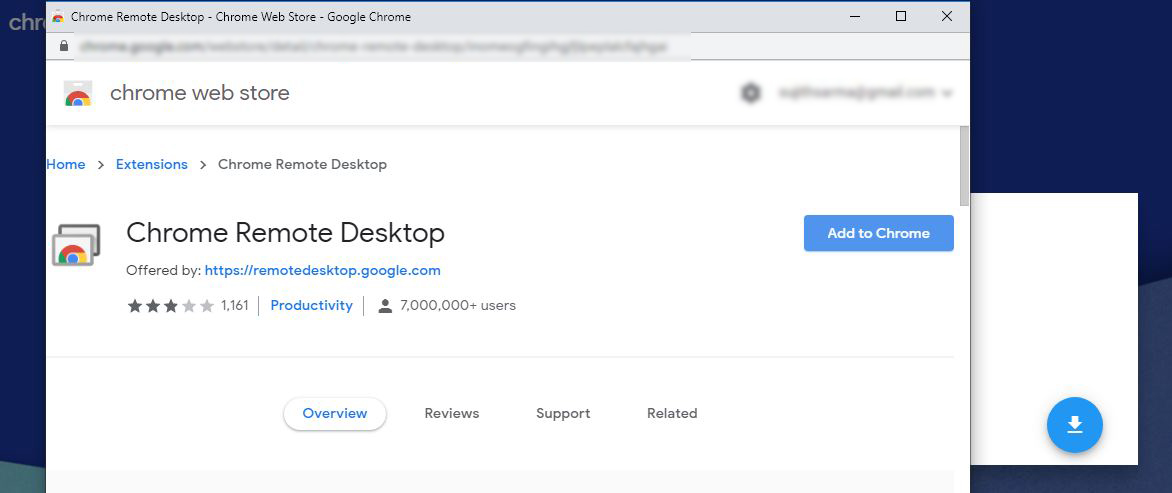1172x493 pixels.
Task: Click the tab favicon in title bar
Action: coord(58,16)
